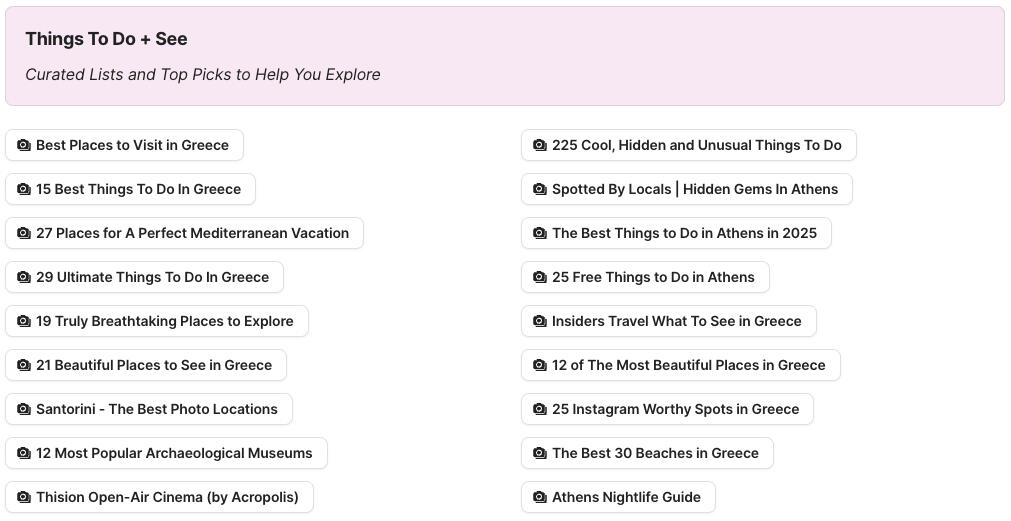
Task: Click the Curated Lists and Top Picks subtitle
Action: 202,74
